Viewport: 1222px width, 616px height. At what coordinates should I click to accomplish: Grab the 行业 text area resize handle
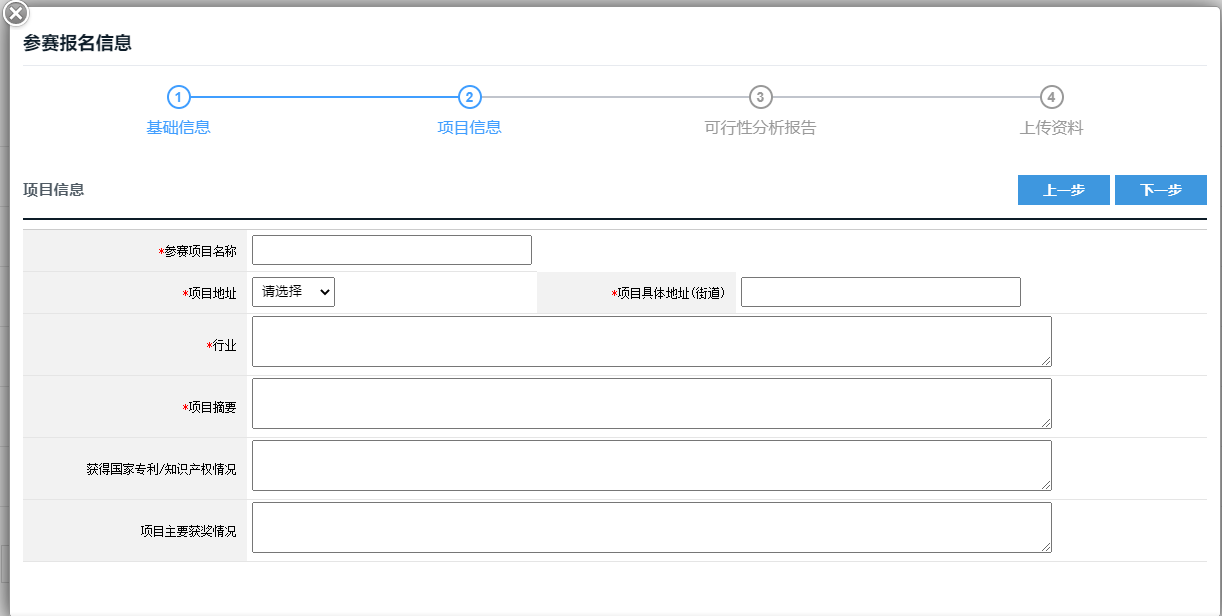(x=1045, y=360)
